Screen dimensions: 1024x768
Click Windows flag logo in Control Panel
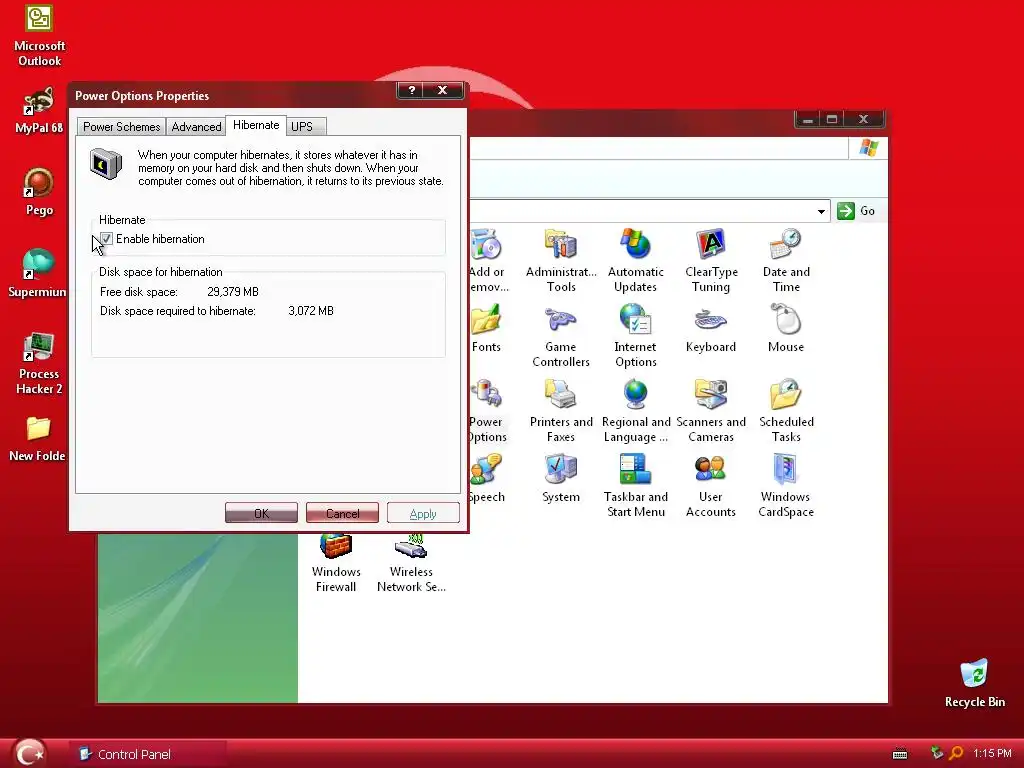coord(869,148)
